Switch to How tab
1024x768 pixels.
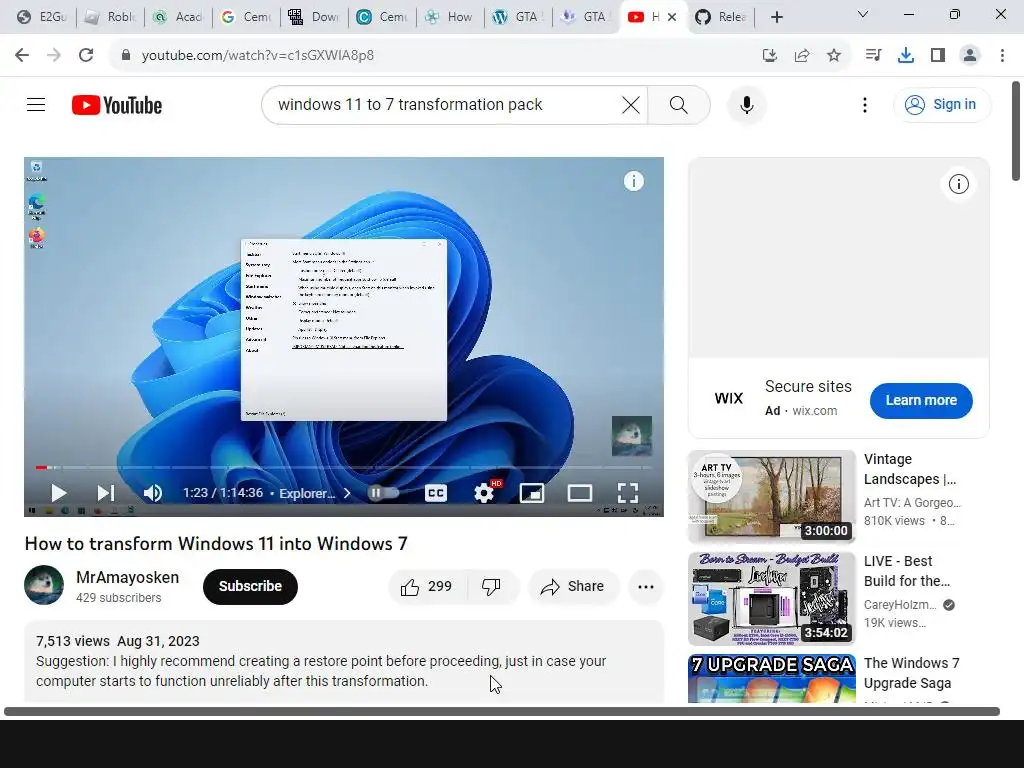(450, 17)
